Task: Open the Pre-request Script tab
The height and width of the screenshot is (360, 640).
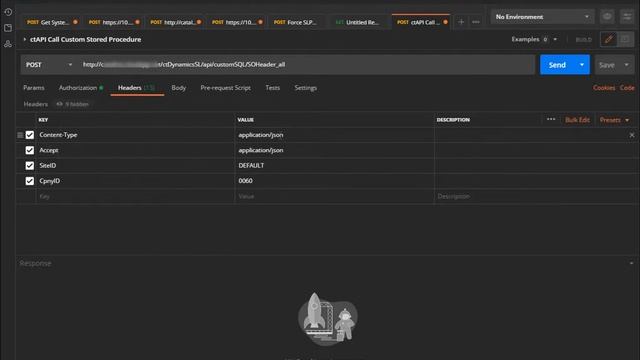Action: pyautogui.click(x=225, y=88)
